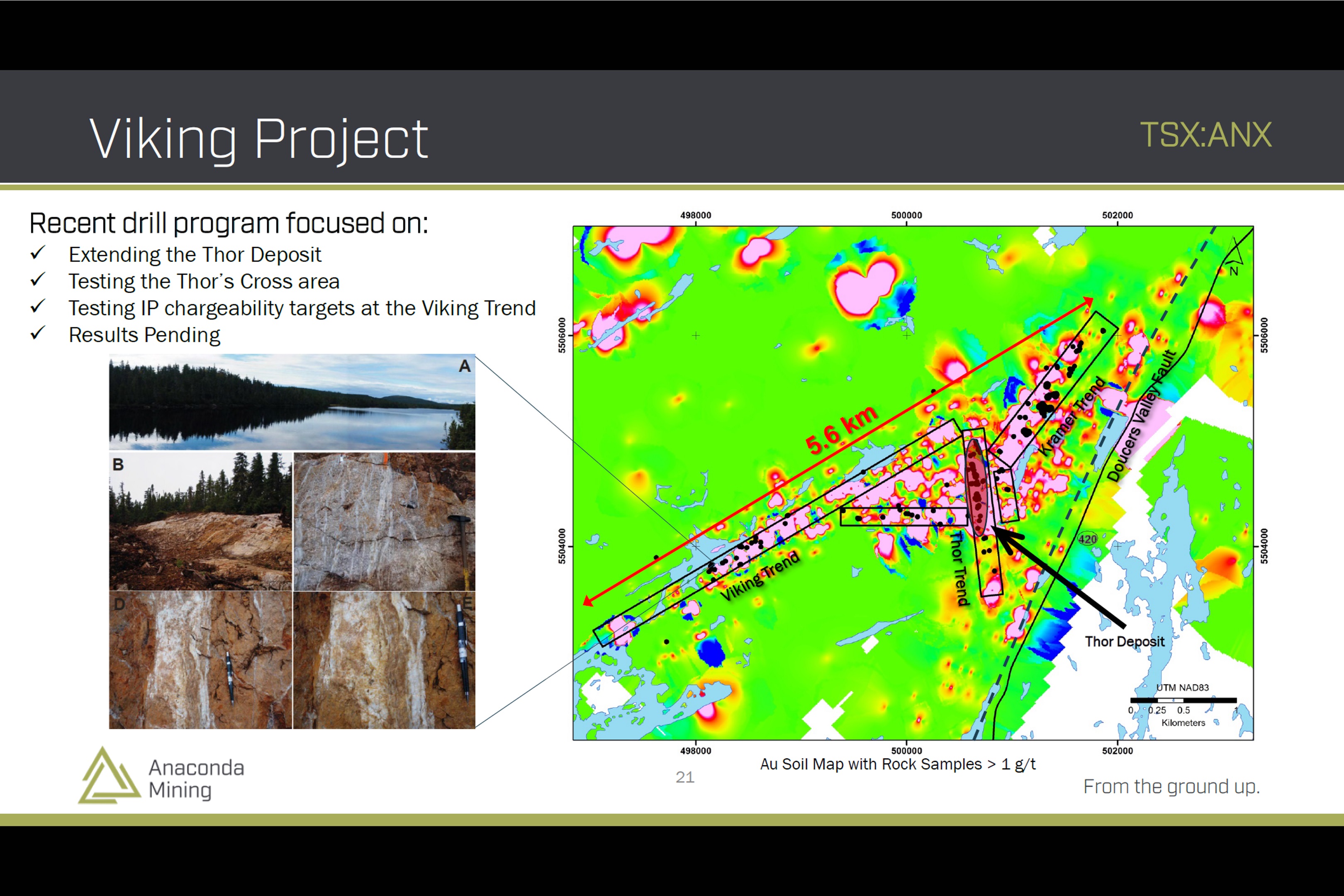Click the 'Results Pending' bullet
1344x896 pixels.
145,335
